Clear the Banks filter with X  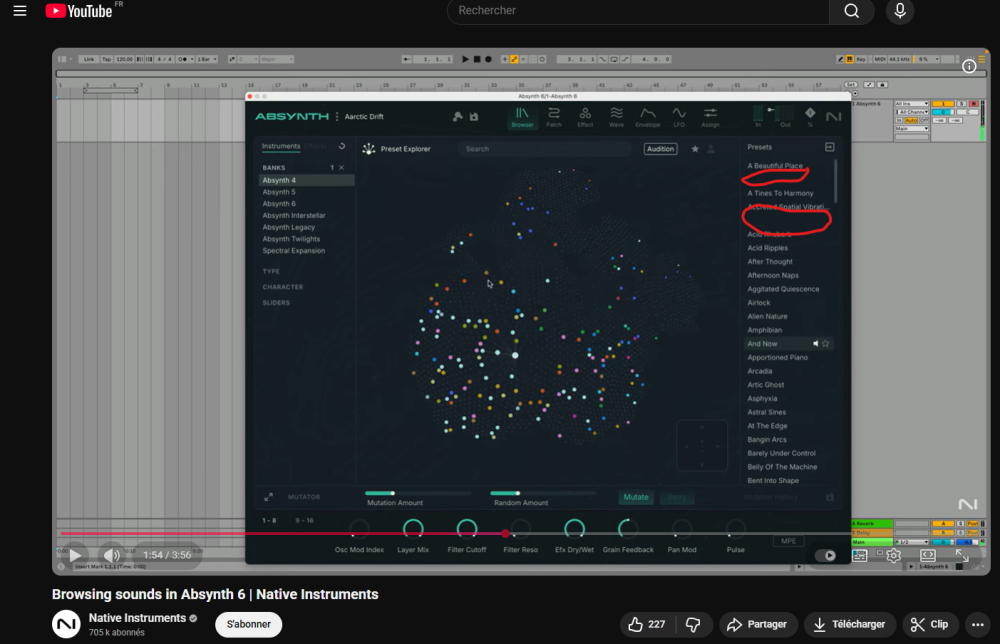[341, 168]
